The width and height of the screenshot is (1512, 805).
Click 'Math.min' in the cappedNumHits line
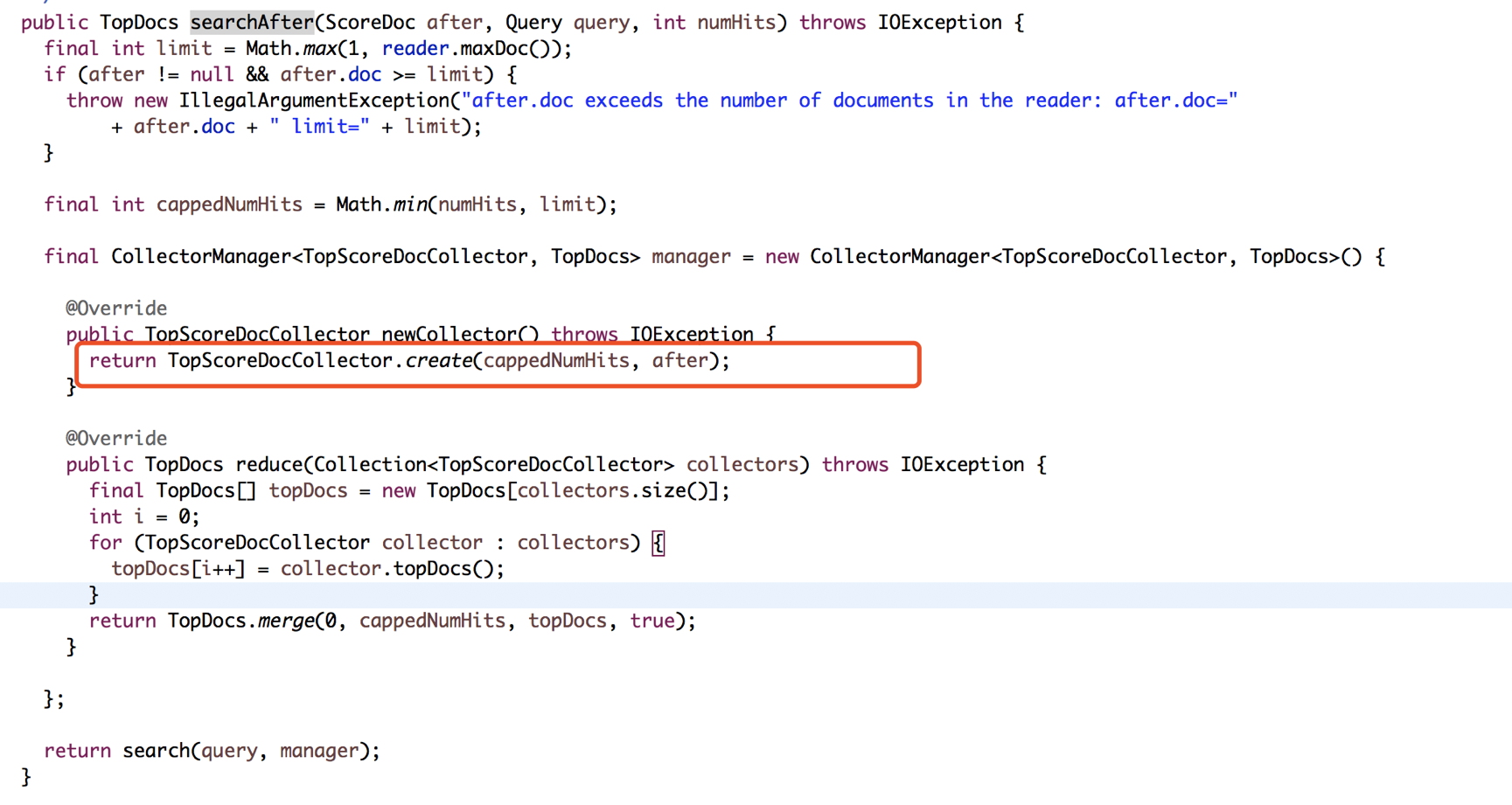tap(381, 205)
